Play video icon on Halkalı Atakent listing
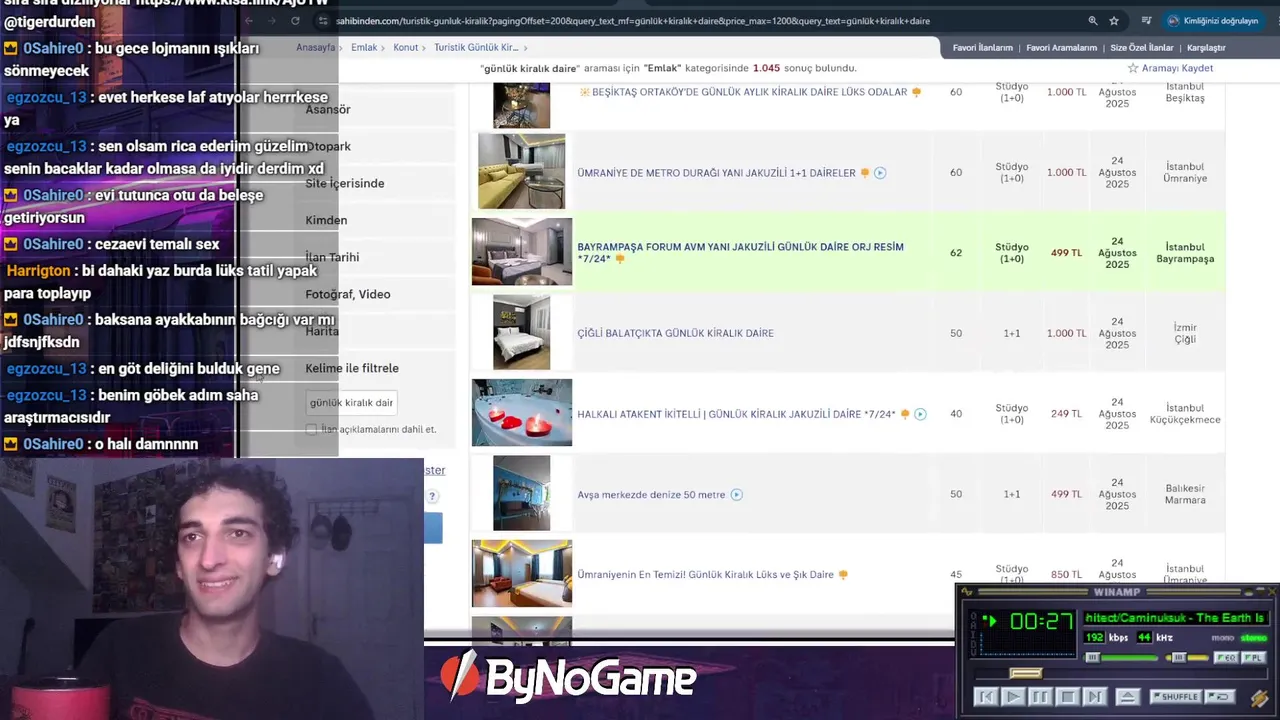 (x=920, y=414)
